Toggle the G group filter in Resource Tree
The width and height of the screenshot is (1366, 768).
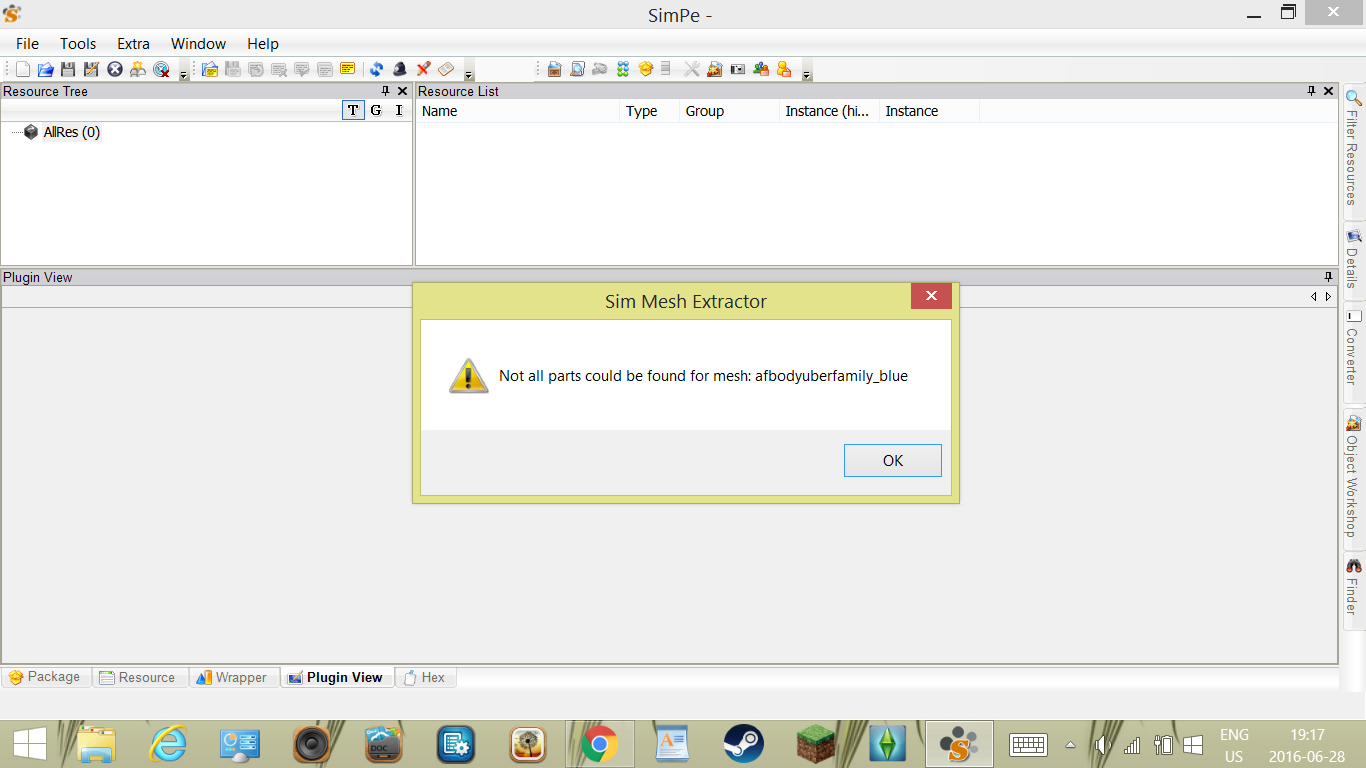(376, 111)
